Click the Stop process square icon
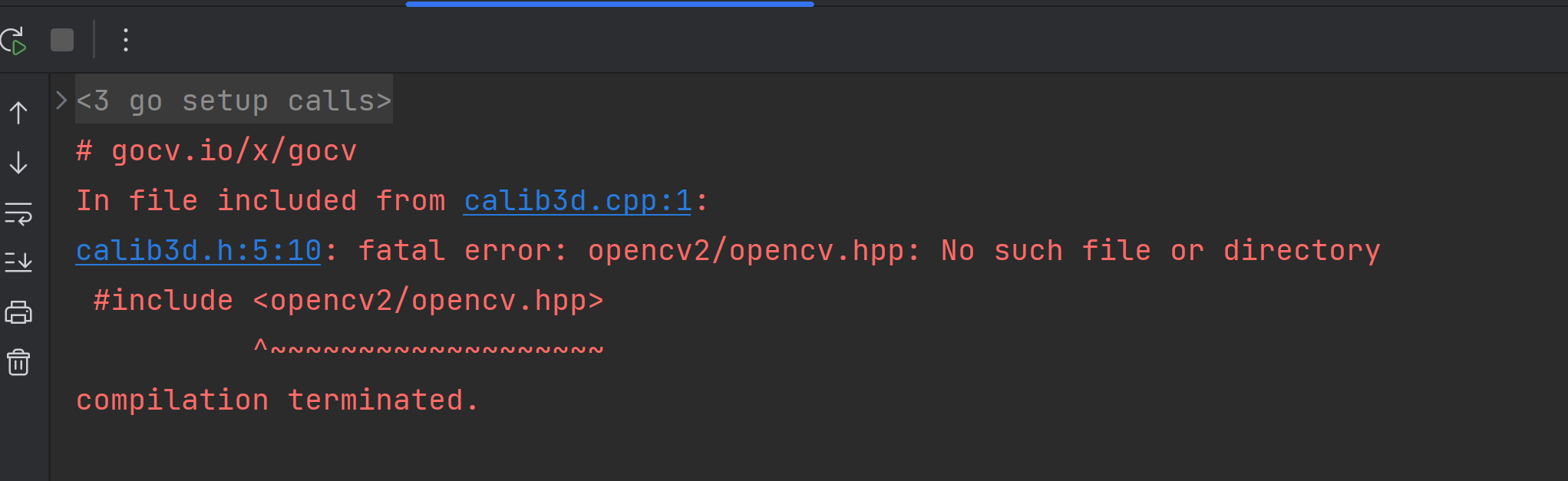 [61, 40]
